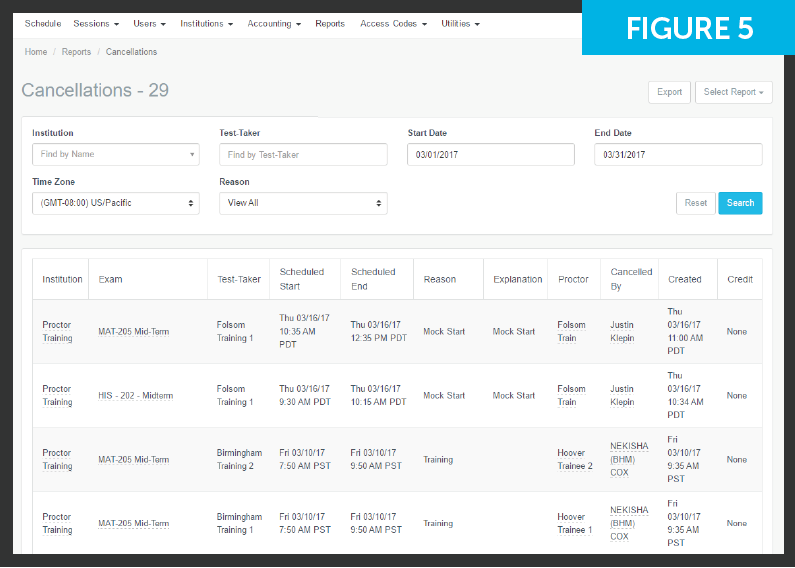This screenshot has width=795, height=568.
Task: Open the Select Report dropdown
Action: tap(733, 92)
